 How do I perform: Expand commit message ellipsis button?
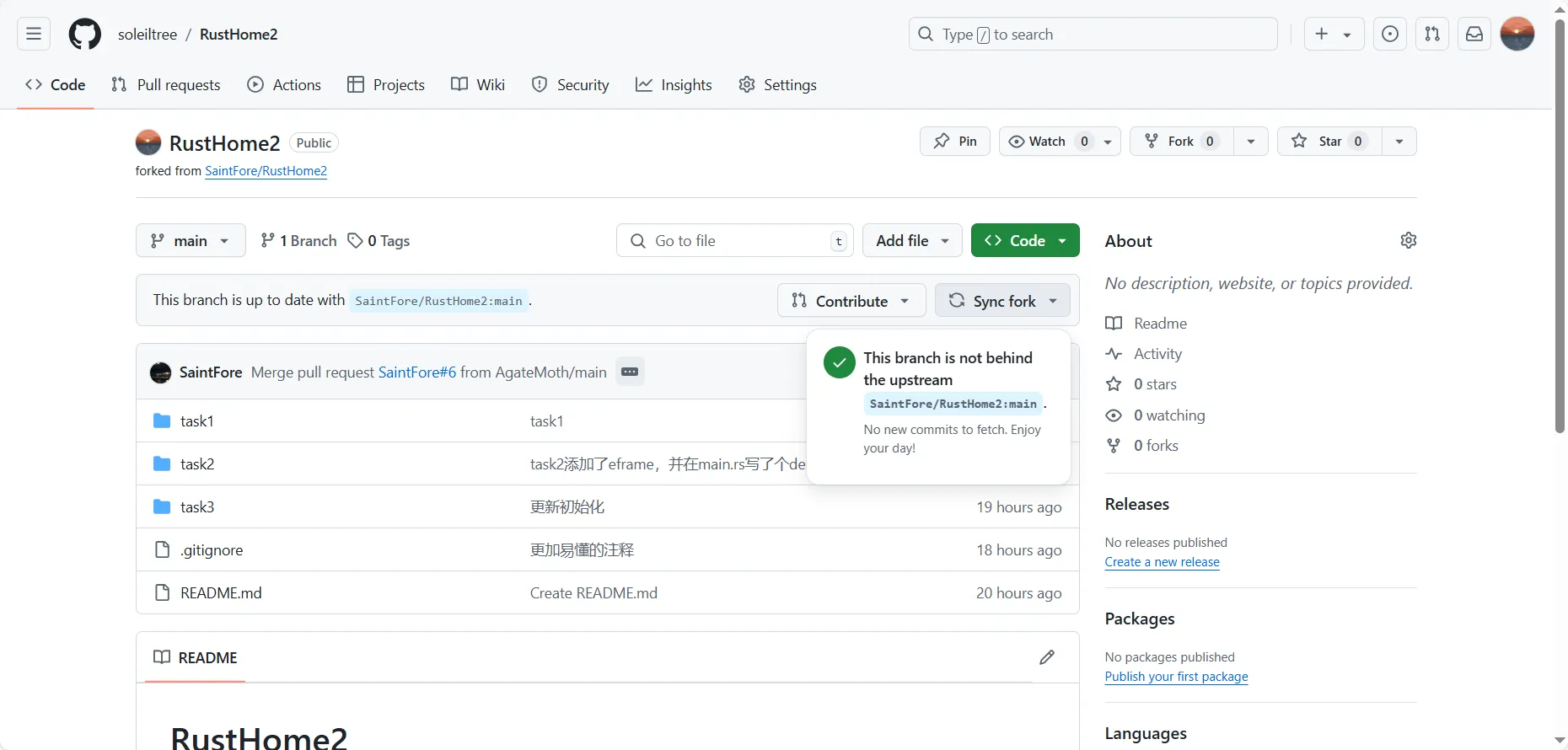[630, 372]
